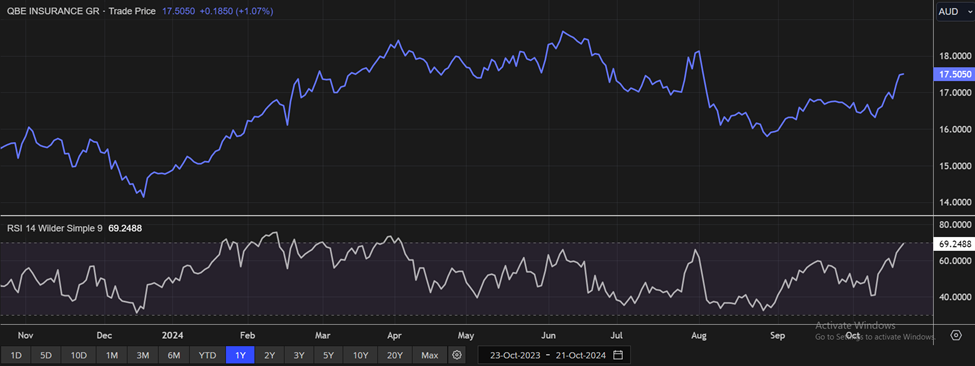The width and height of the screenshot is (975, 366).
Task: Choose the YTD range
Action: 207,355
